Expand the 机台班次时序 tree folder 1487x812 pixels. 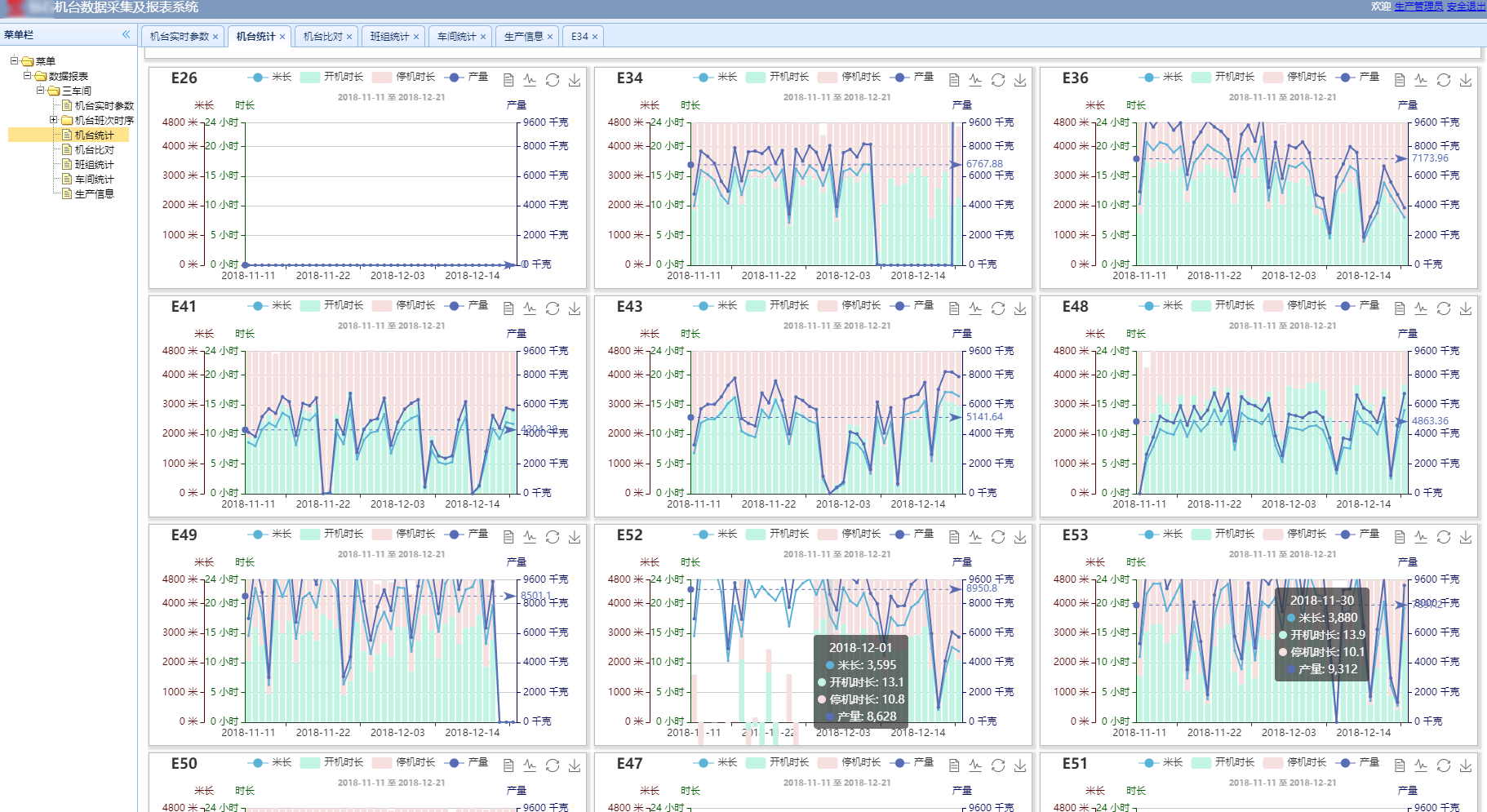[x=54, y=120]
